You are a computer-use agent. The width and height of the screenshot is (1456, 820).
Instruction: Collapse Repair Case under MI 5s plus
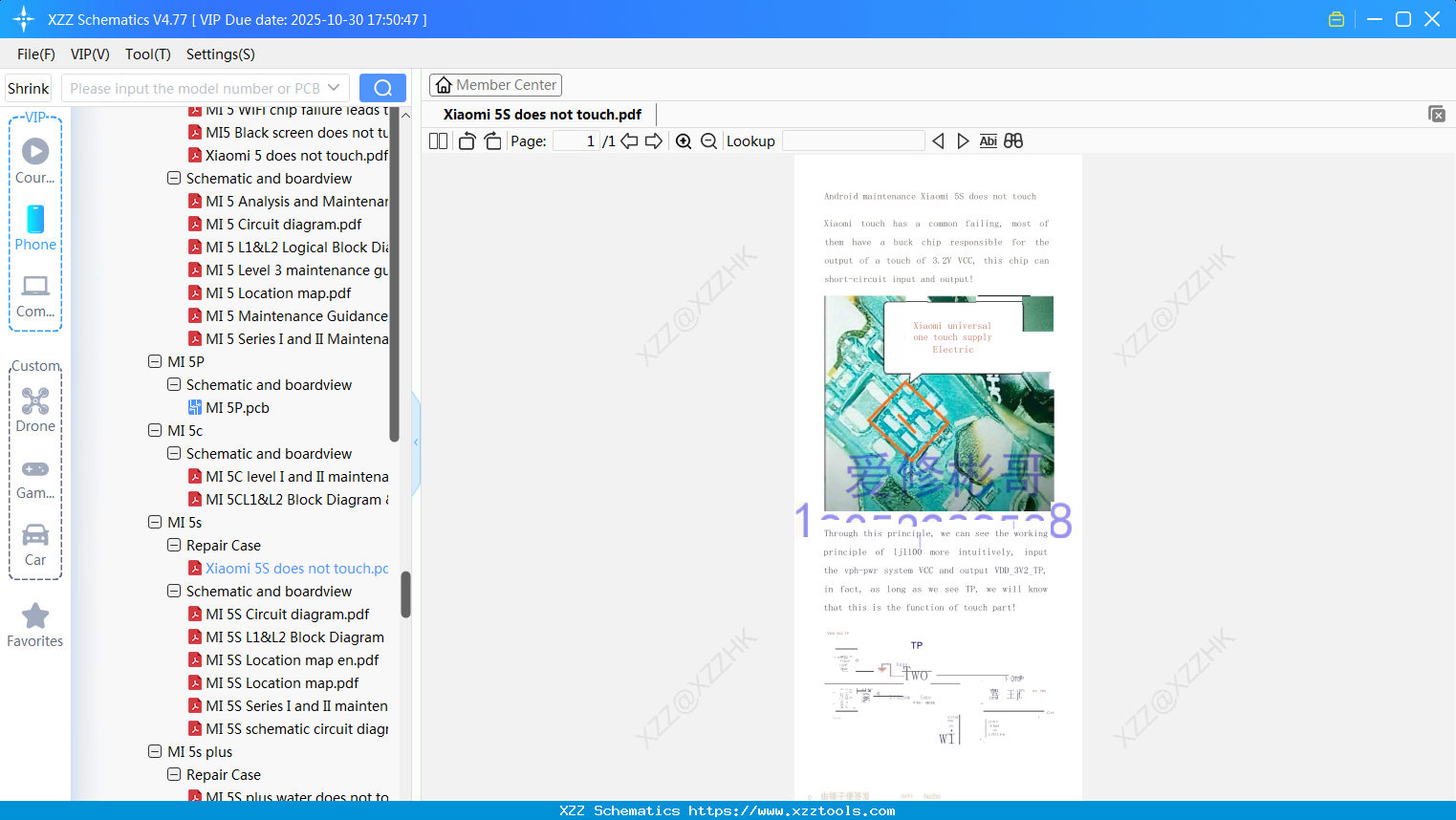coord(174,775)
